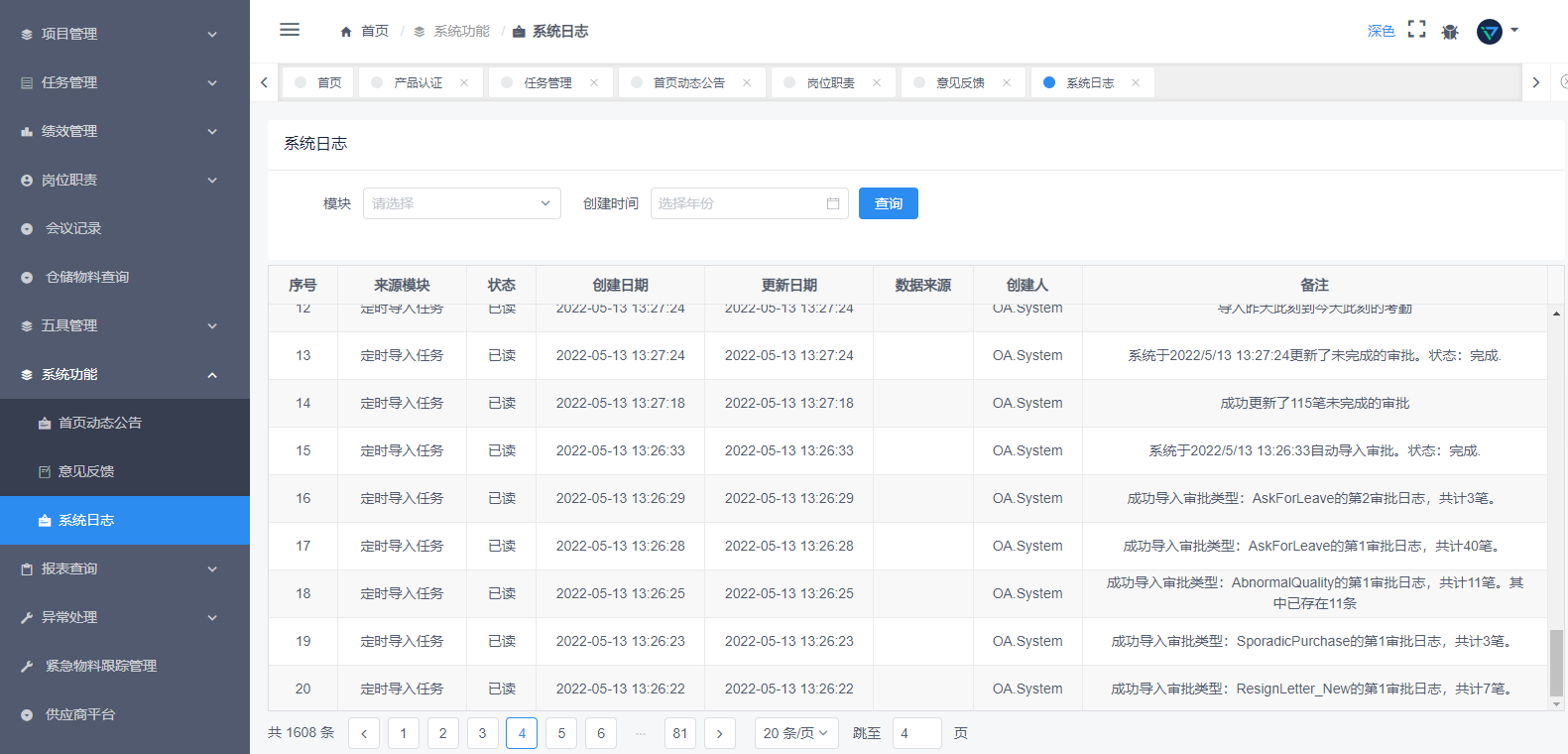Click the 报表查询 clipboard icon
The height and width of the screenshot is (754, 1568).
pyautogui.click(x=27, y=568)
